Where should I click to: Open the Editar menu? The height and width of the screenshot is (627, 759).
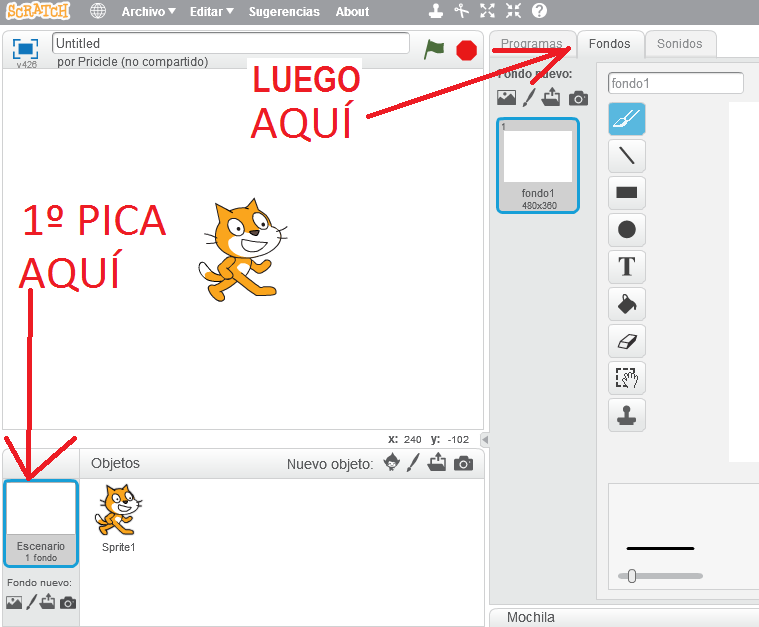click(212, 12)
